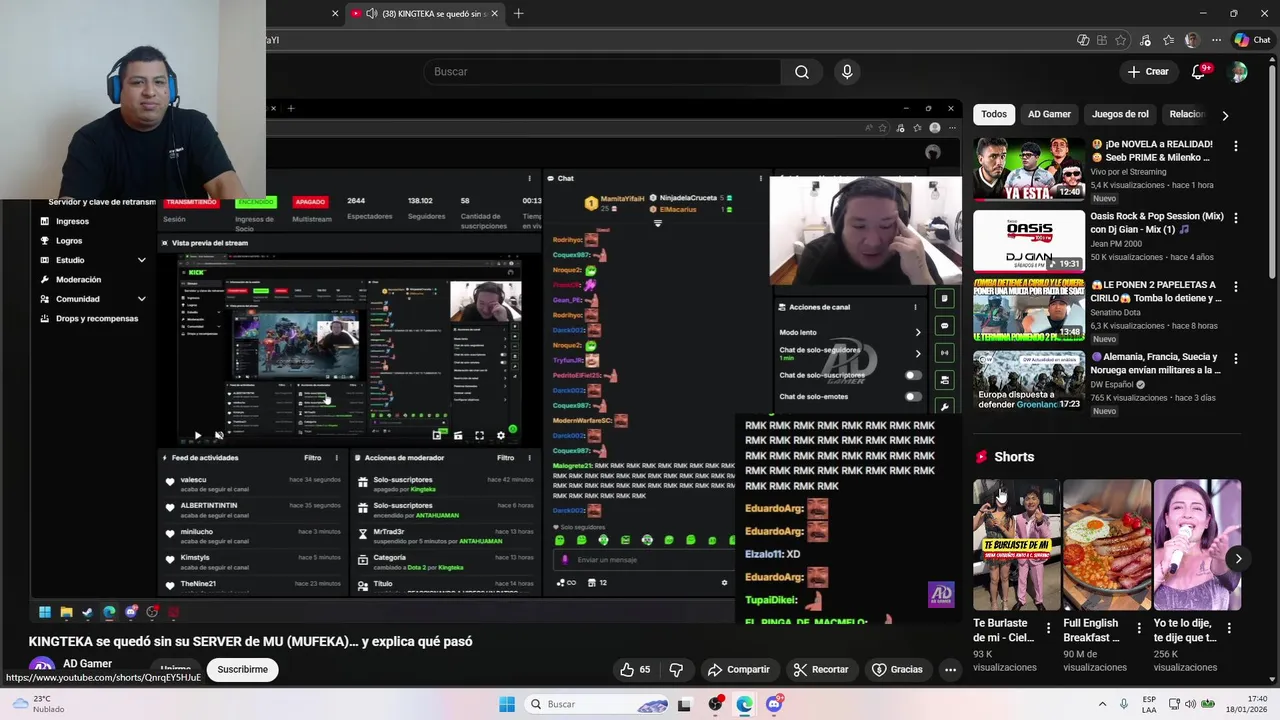Open options for Alemania, Francia, Suecia video
Screen dimensions: 1280x720
(x=1235, y=359)
